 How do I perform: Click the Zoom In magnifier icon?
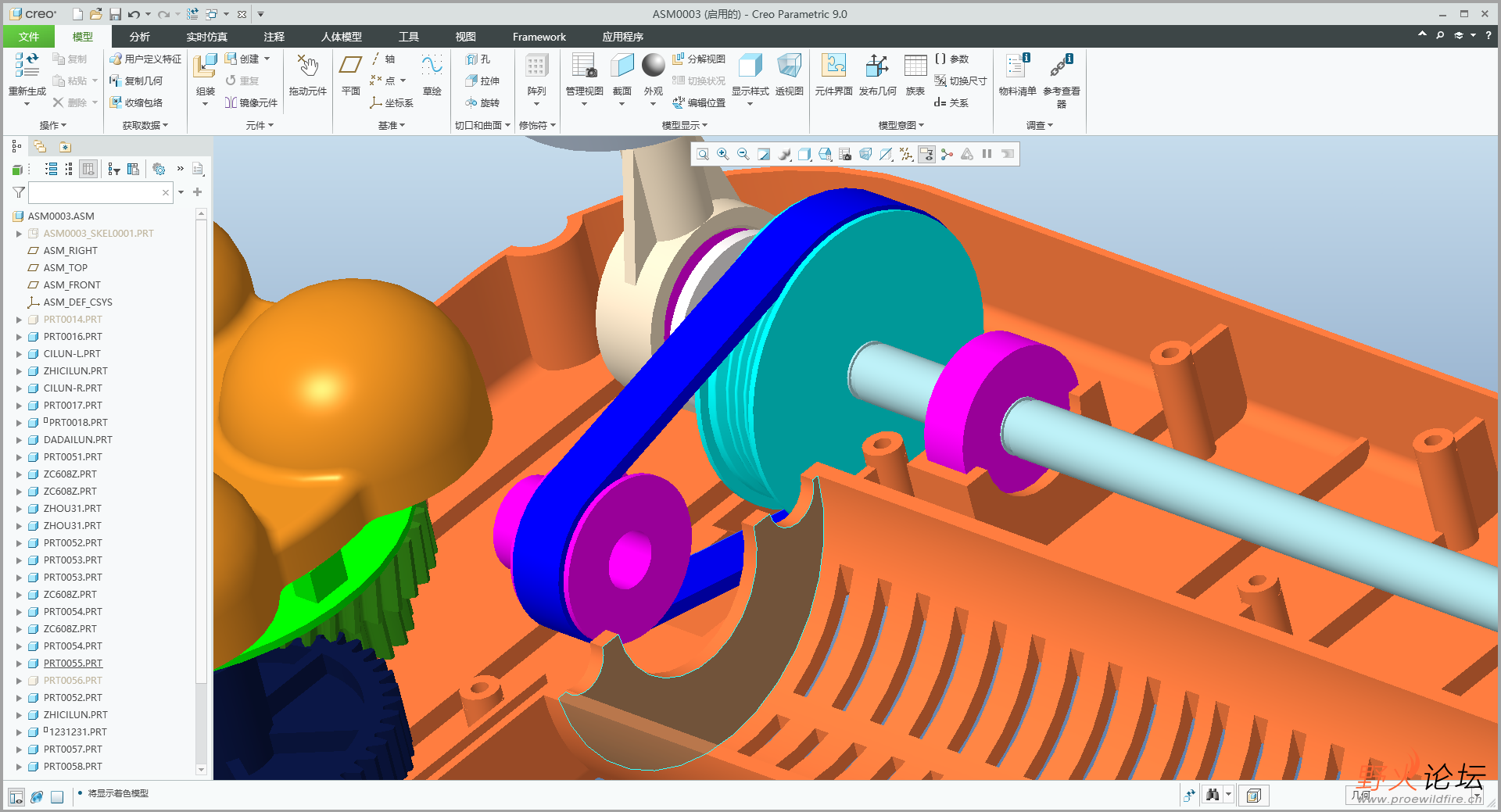[x=723, y=154]
